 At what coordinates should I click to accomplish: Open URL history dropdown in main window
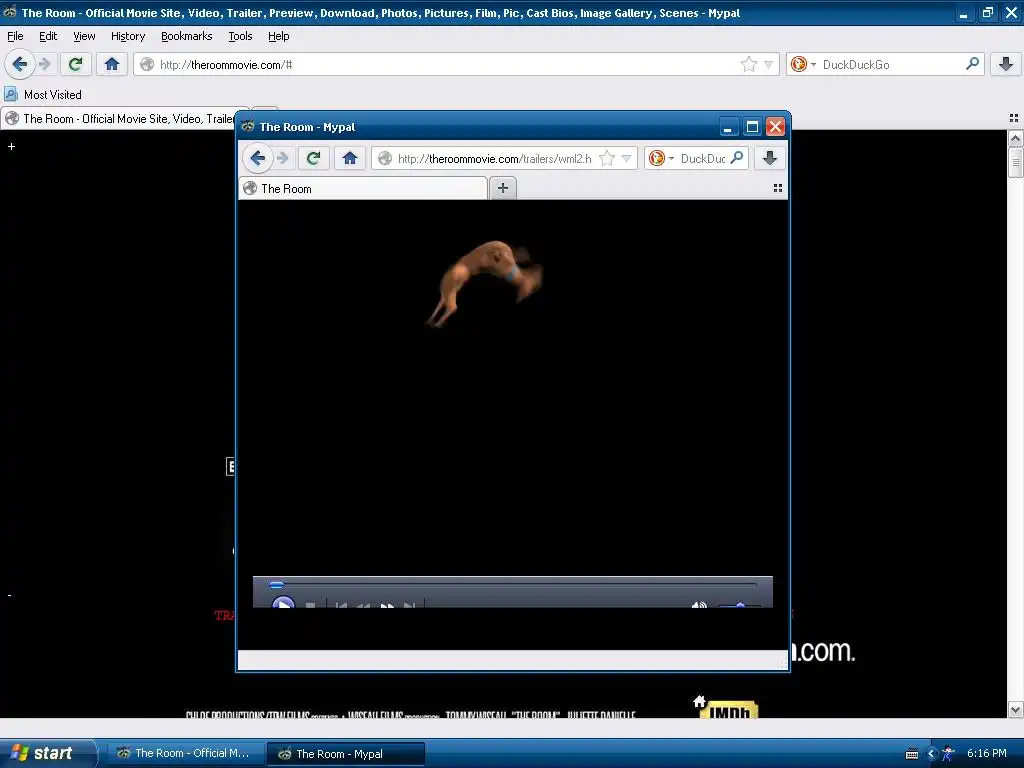click(769, 65)
